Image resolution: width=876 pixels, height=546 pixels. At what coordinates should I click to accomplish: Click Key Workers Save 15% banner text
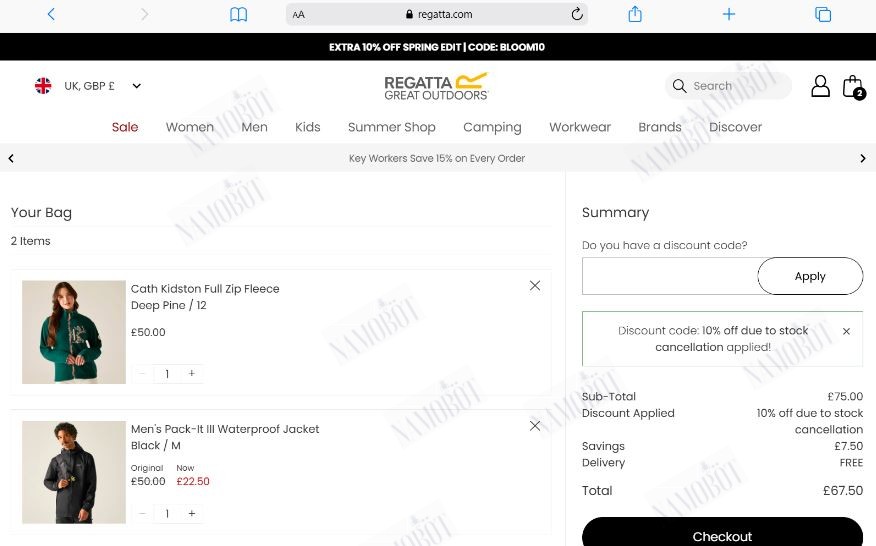(437, 158)
